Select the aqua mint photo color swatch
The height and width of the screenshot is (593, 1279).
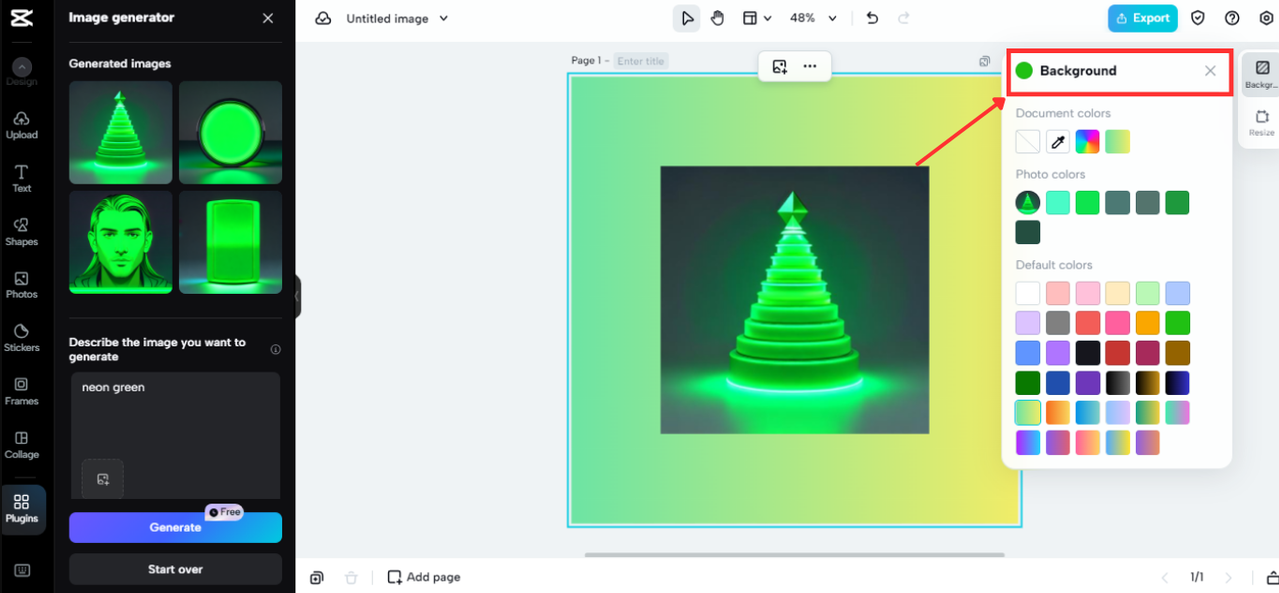click(x=1058, y=203)
